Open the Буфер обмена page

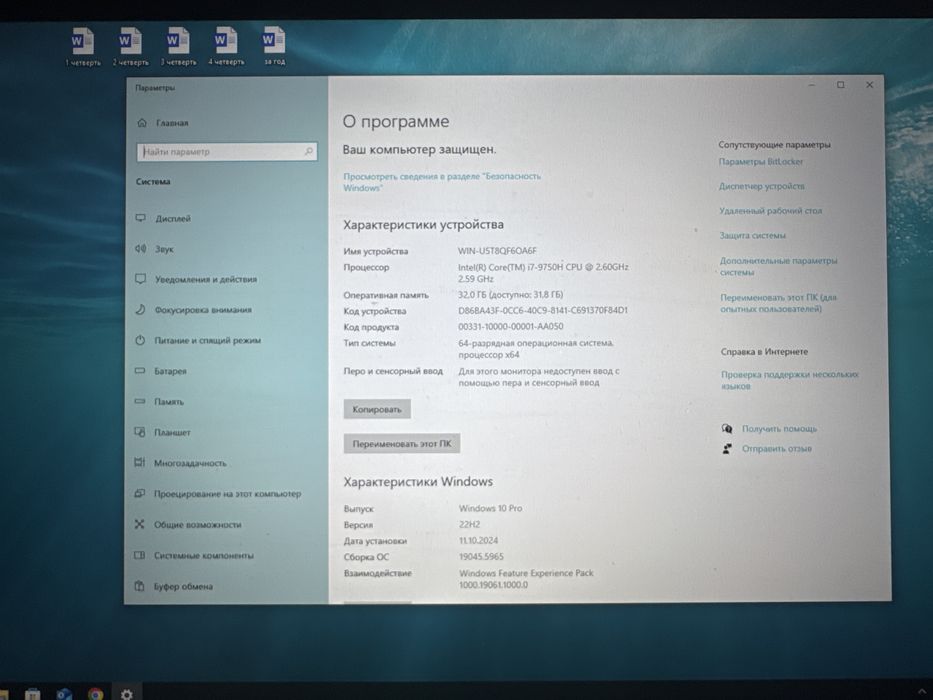[x=183, y=586]
